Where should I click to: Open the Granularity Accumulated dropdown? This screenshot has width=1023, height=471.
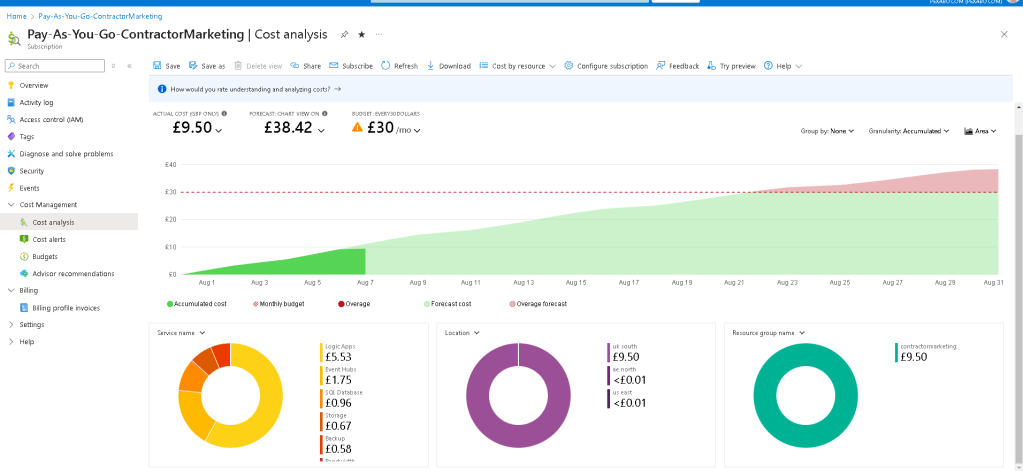(909, 131)
